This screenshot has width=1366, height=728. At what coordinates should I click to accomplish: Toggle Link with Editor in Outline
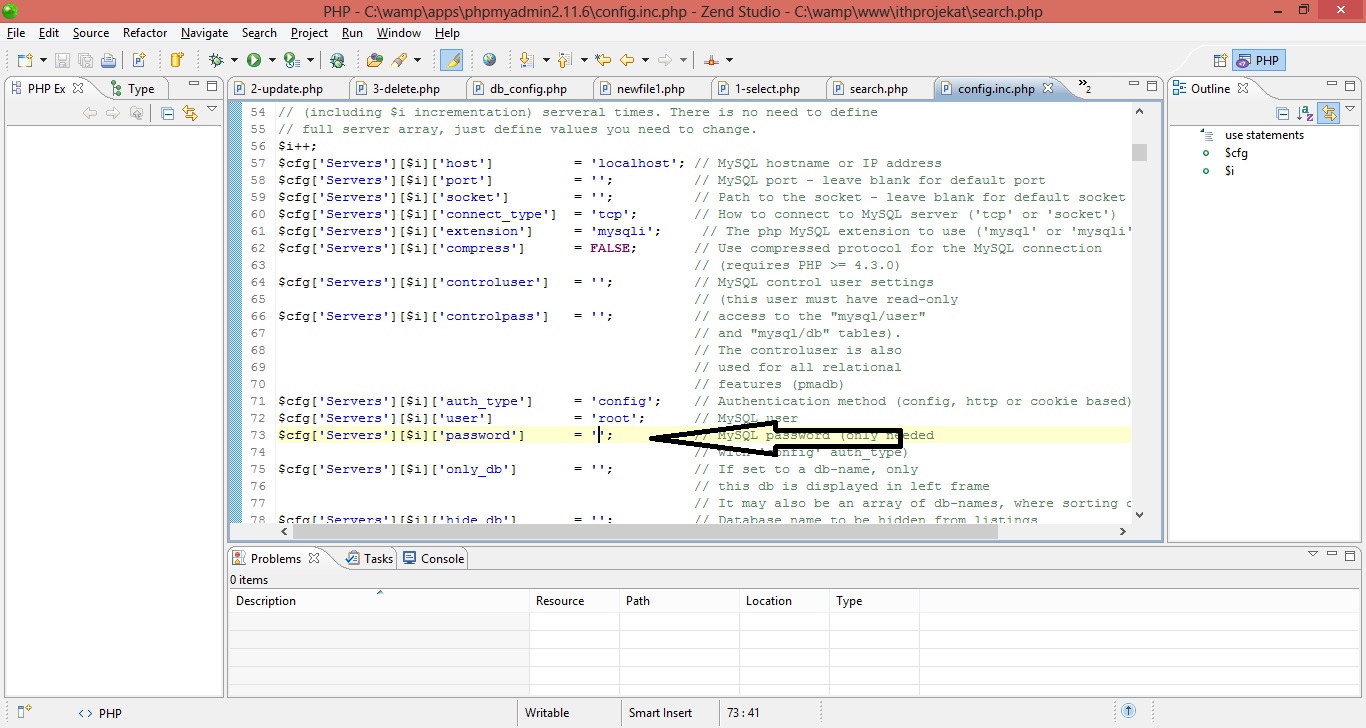tap(1328, 113)
